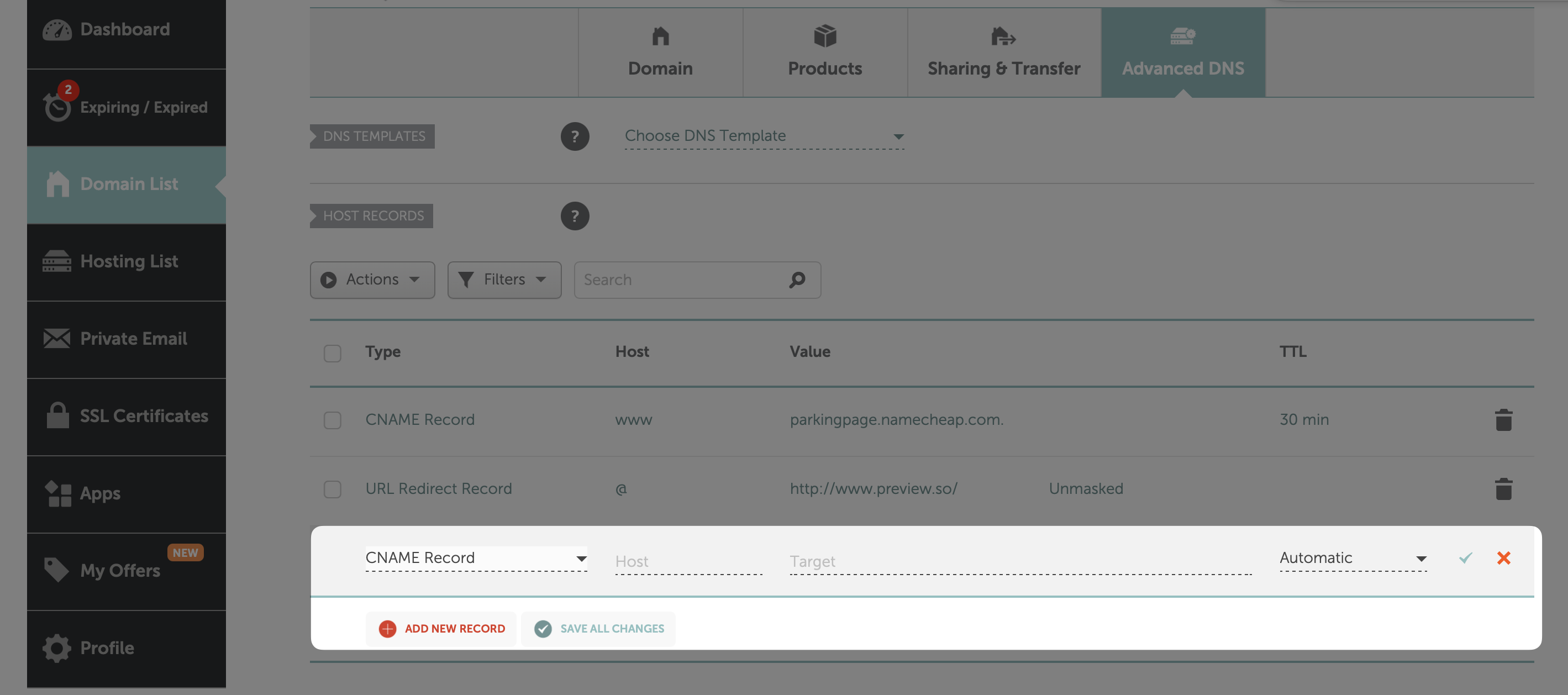Check the URL Redirect Record checkbox
Screen dimensions: 1568x695
pyautogui.click(x=333, y=489)
